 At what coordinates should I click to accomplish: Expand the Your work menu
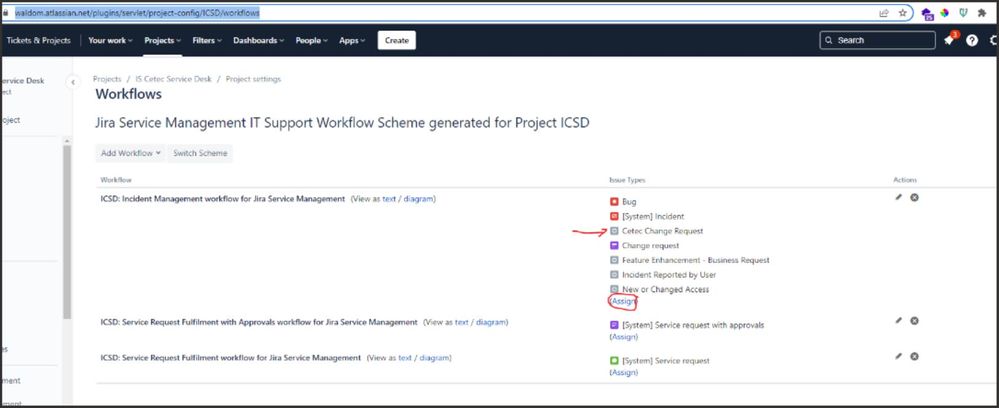pyautogui.click(x=110, y=40)
